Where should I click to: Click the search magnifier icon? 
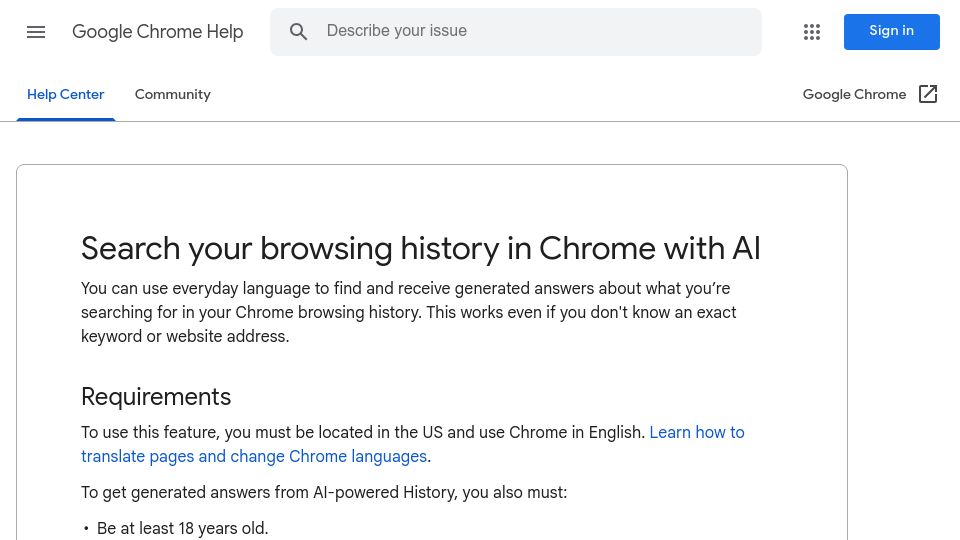point(298,32)
